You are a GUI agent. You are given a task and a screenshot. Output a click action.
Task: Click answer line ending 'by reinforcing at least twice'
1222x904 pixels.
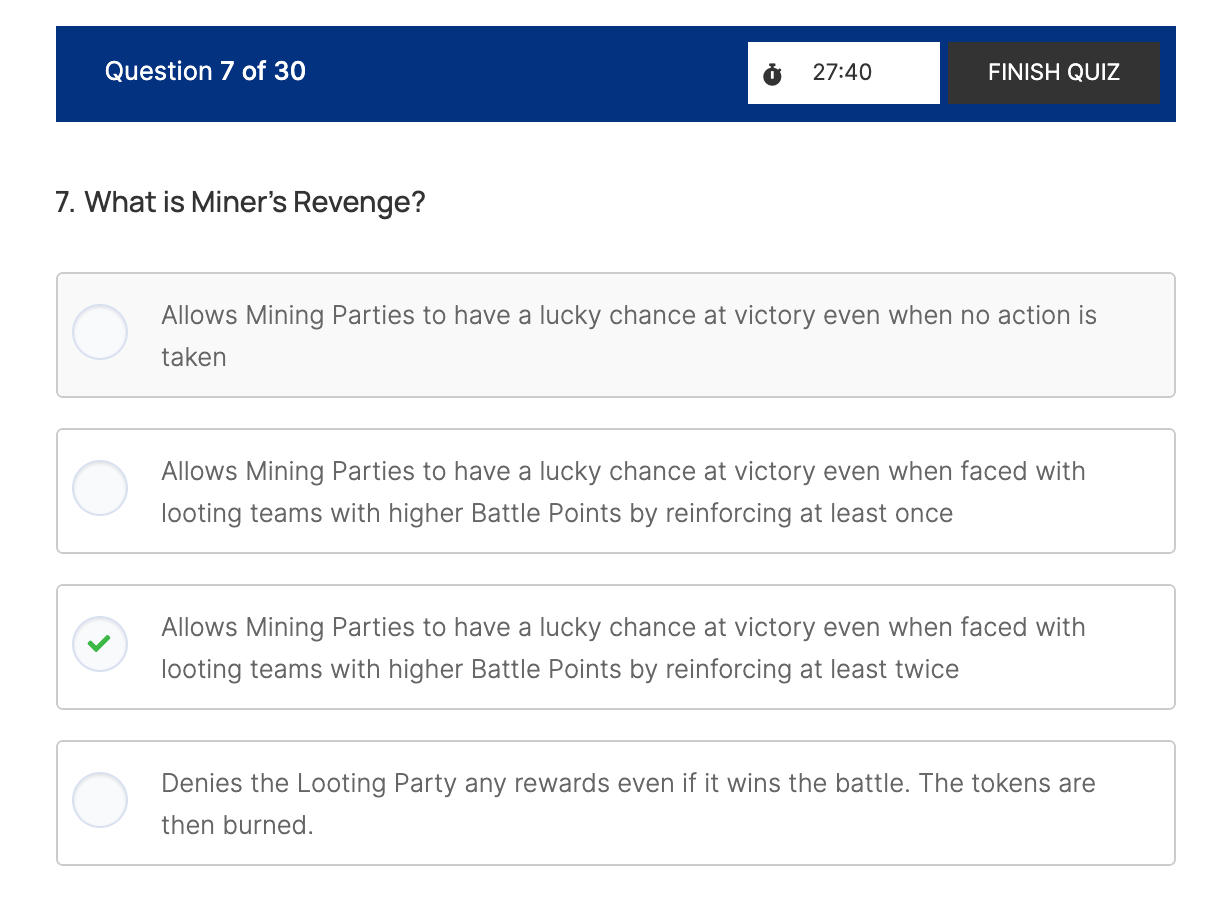pos(560,669)
